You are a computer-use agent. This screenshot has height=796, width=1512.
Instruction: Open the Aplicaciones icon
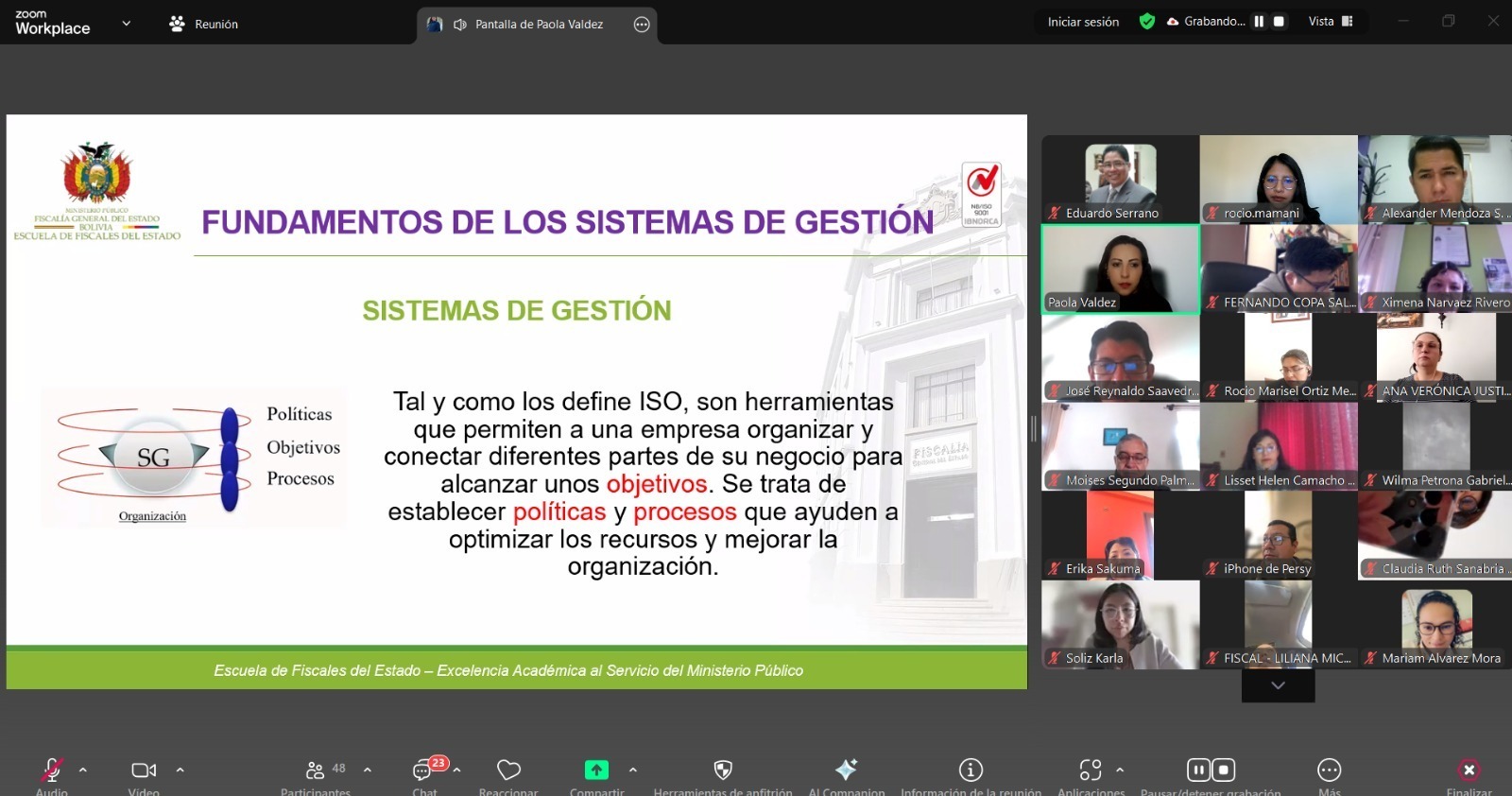pos(1091,770)
